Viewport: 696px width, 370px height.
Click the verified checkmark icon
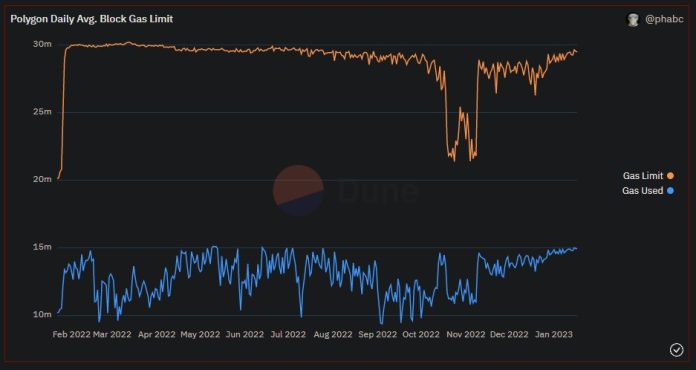pyautogui.click(x=676, y=350)
